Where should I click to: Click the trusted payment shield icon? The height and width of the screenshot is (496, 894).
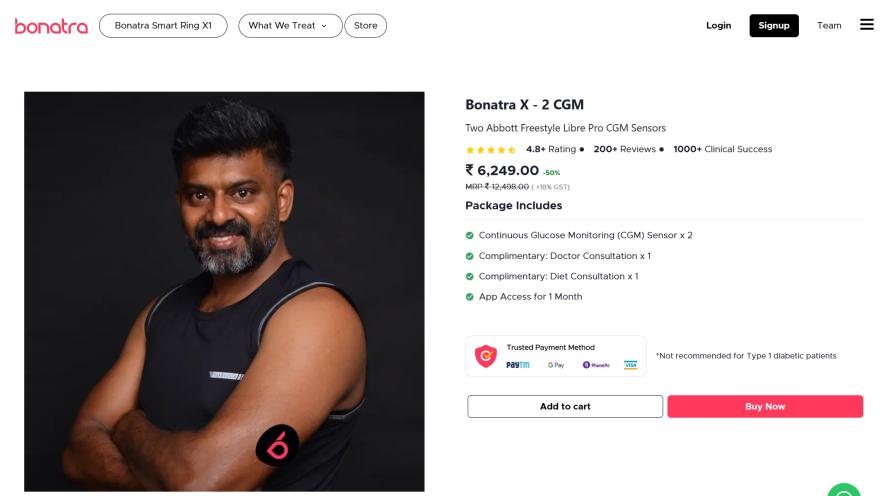point(485,355)
